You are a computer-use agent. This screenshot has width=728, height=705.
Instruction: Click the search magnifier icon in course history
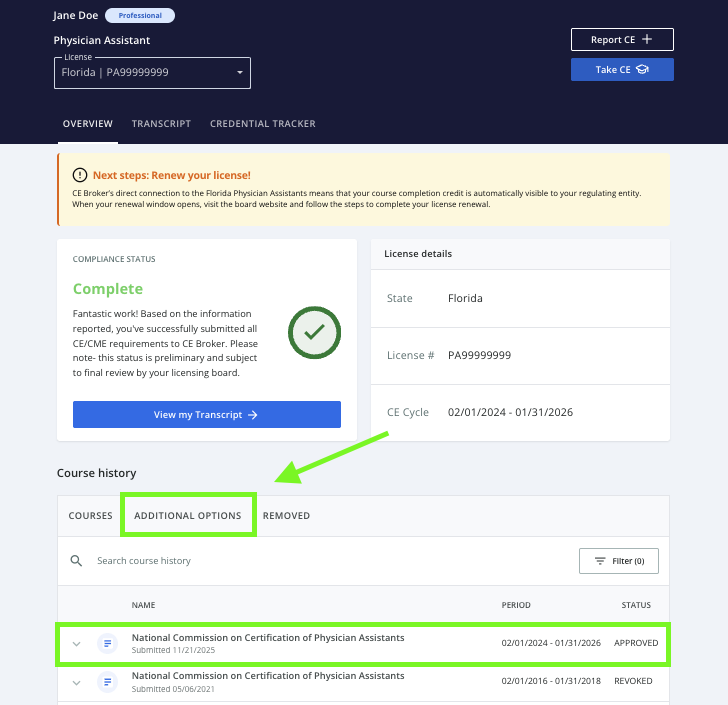[76, 561]
